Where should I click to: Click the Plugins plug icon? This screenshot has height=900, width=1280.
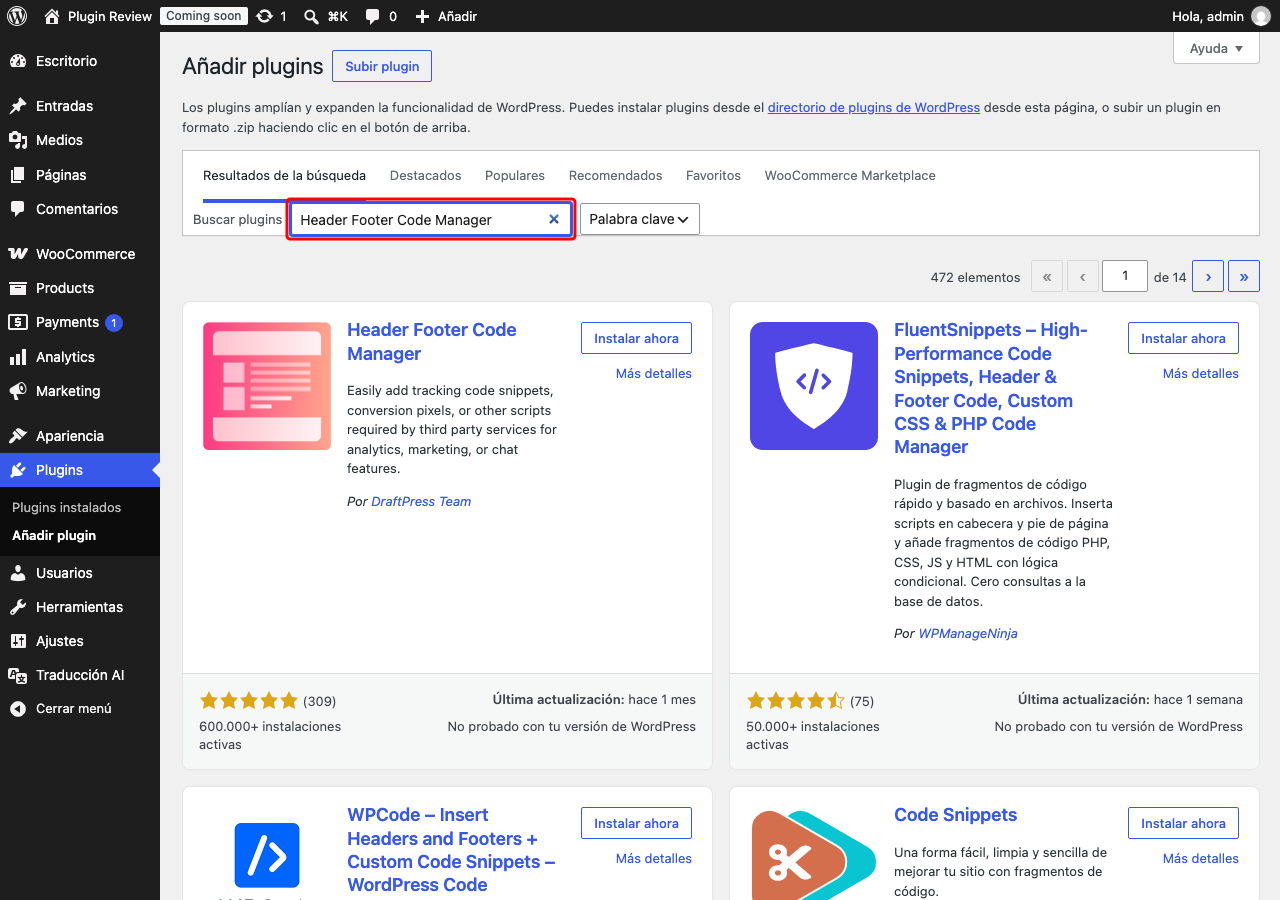click(18, 470)
